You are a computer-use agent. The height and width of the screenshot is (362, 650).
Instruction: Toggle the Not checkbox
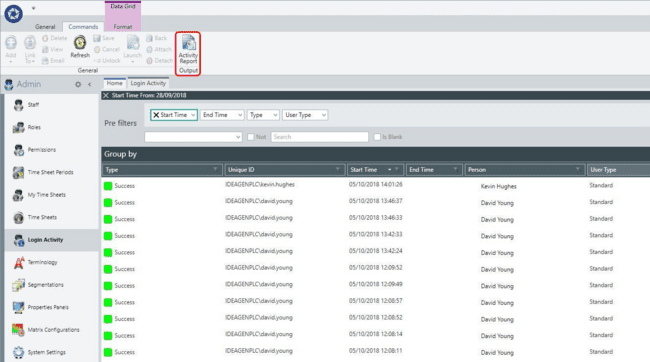tap(250, 137)
